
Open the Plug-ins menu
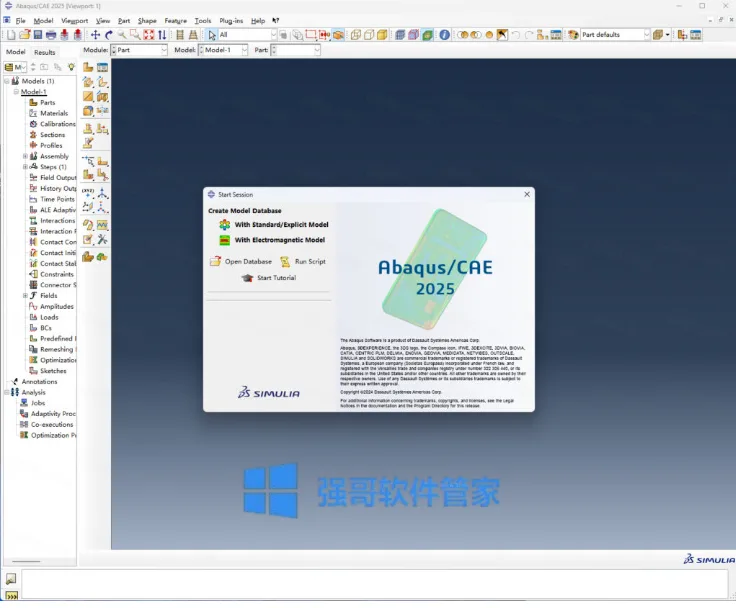[231, 21]
